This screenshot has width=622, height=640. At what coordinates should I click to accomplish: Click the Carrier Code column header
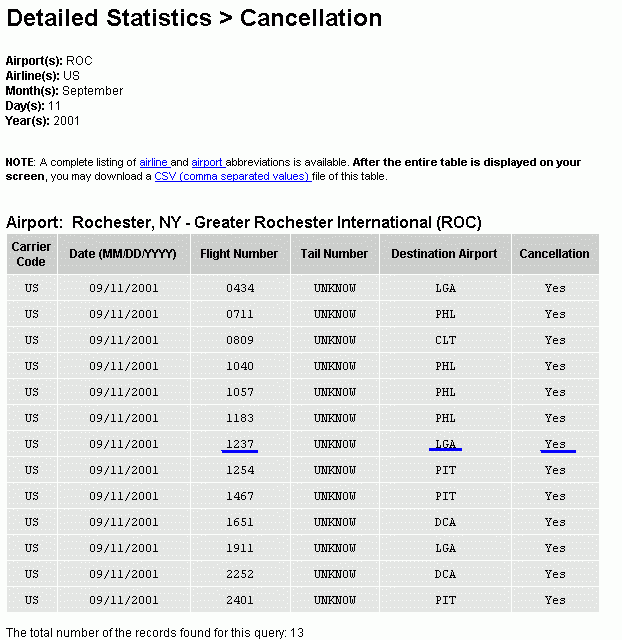[x=31, y=254]
